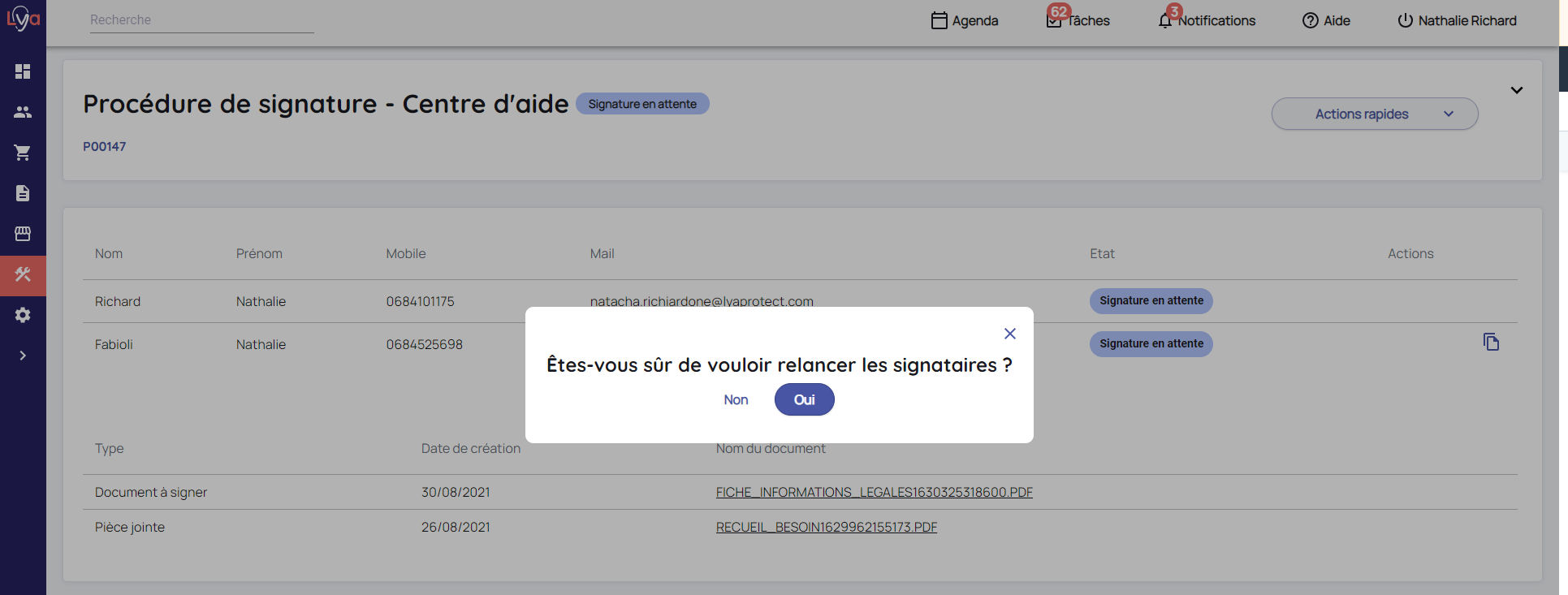Image resolution: width=1568 pixels, height=595 pixels.
Task: Click Non to cancel the reminder
Action: coord(736,400)
